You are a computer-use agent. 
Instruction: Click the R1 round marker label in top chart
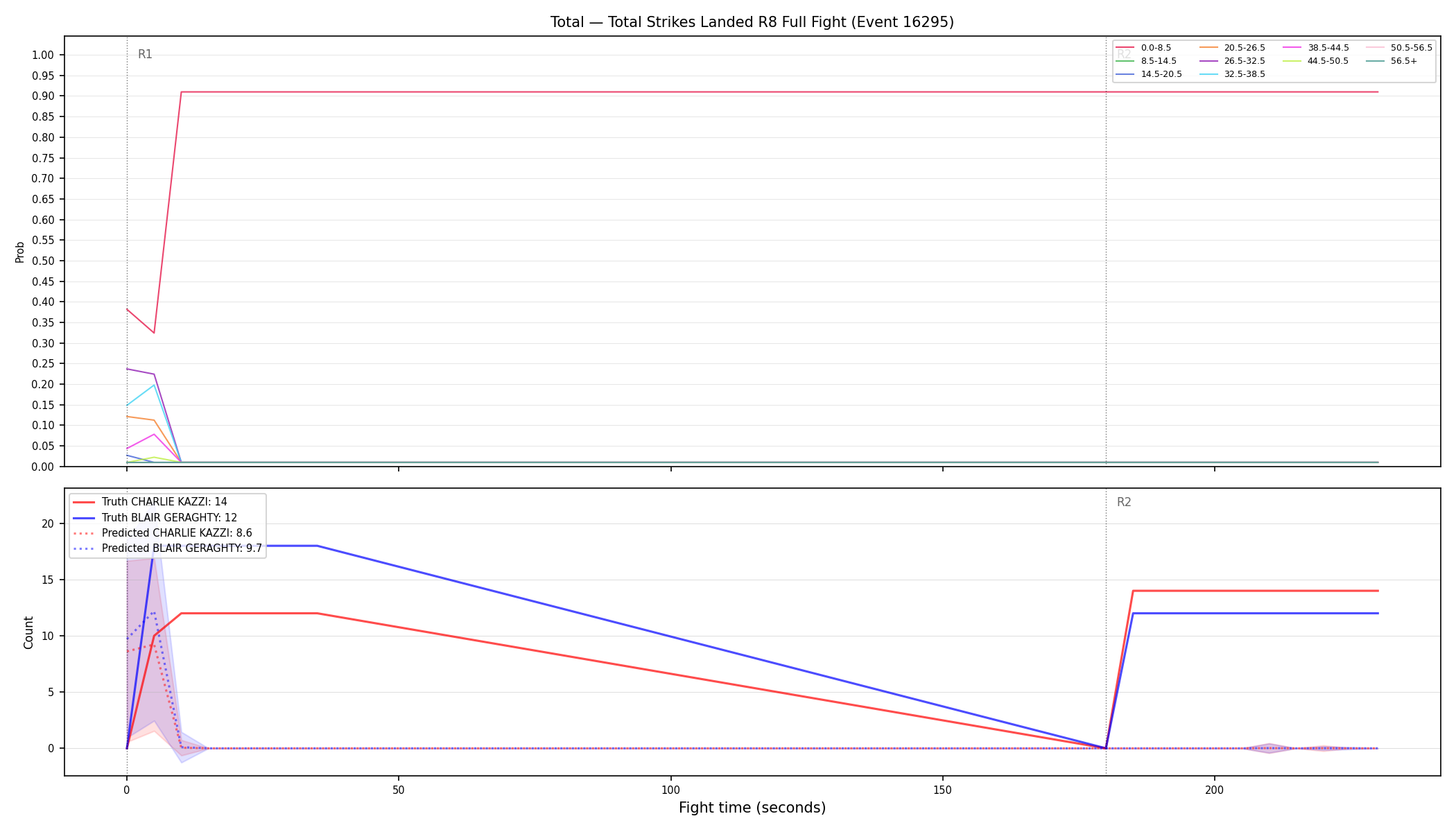tap(145, 54)
